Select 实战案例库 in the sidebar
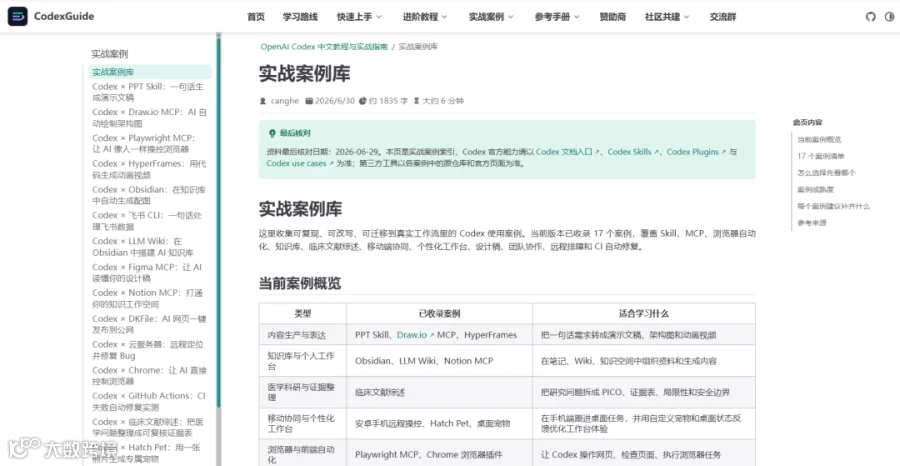The image size is (900, 466). click(150, 72)
